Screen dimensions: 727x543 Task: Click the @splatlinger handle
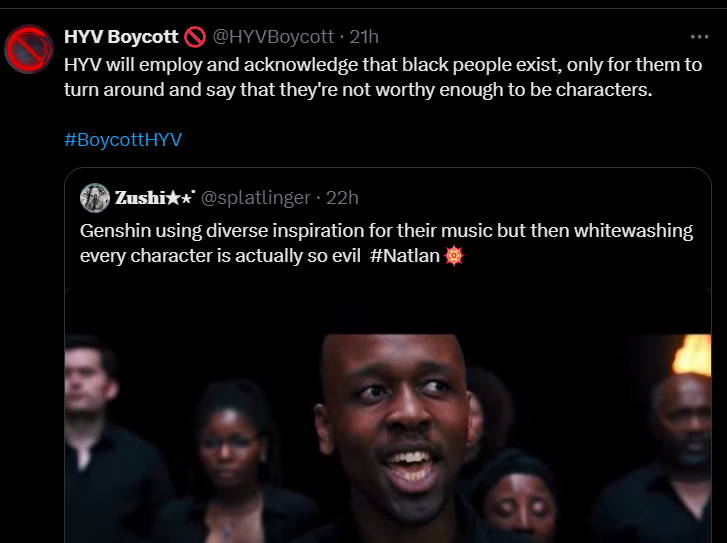(255, 197)
